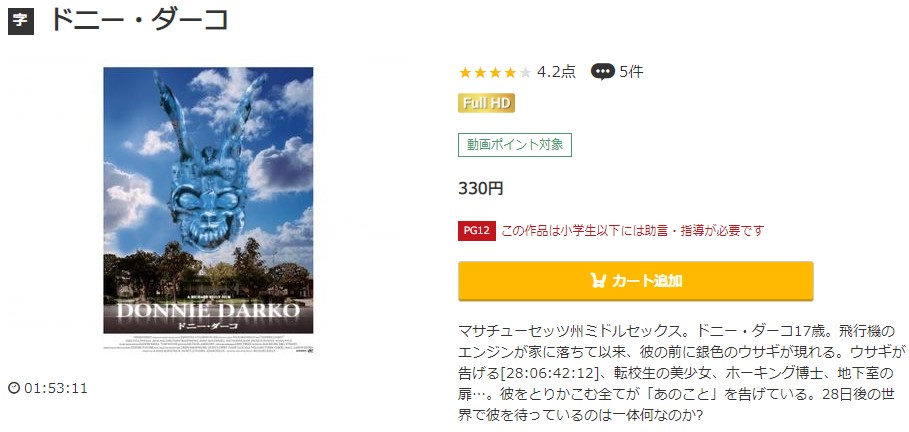Click the Full HD quality badge
This screenshot has height=432, width=909.
(486, 103)
